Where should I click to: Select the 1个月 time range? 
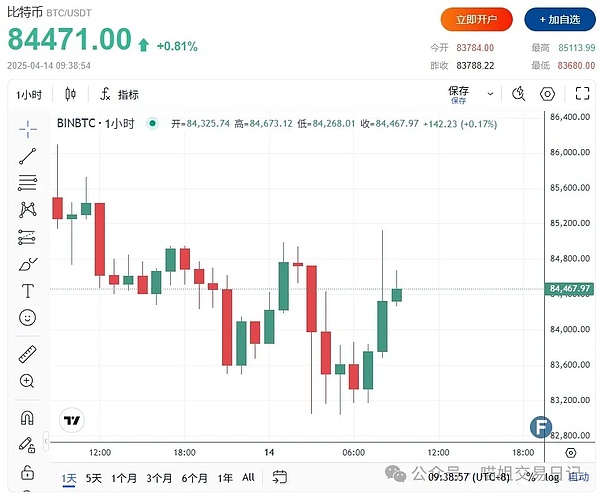(x=124, y=478)
